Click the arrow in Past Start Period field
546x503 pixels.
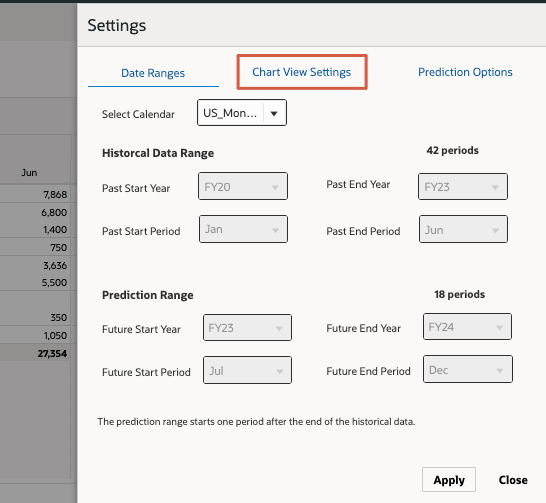[x=275, y=230]
